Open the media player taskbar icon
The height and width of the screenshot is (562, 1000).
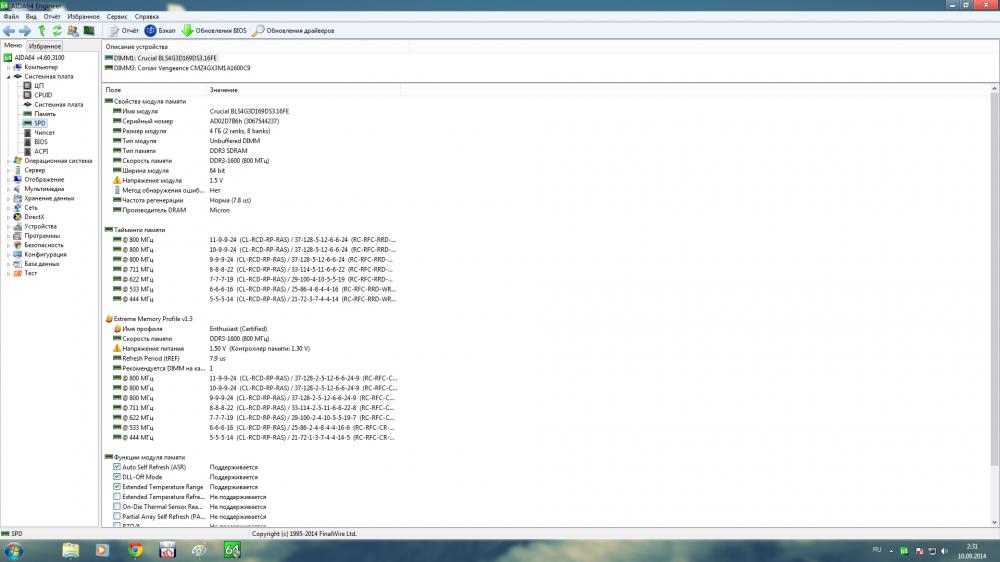point(103,551)
